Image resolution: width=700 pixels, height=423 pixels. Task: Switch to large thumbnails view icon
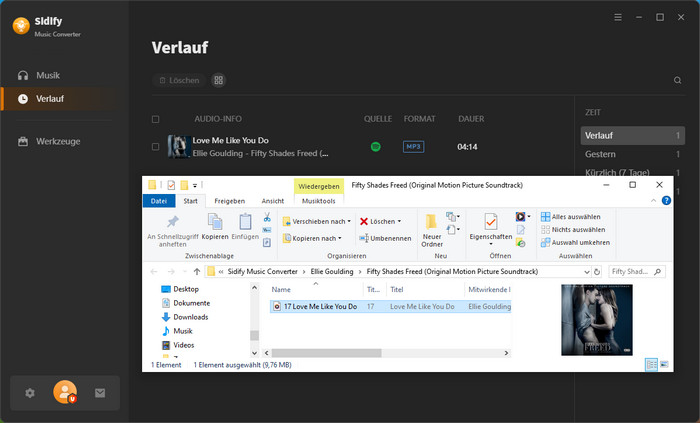click(664, 365)
